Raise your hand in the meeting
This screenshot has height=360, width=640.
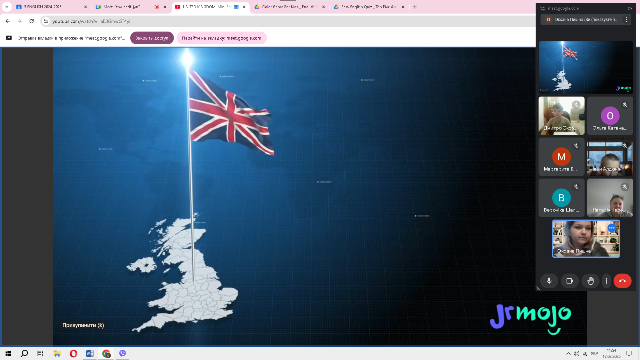point(590,281)
